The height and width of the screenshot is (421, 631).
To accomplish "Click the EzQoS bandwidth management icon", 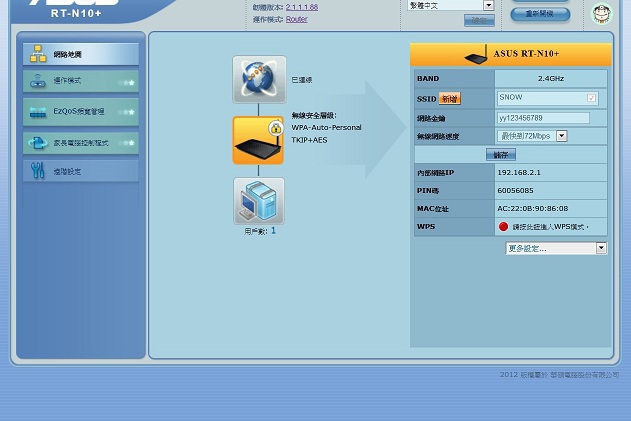I will (x=38, y=112).
